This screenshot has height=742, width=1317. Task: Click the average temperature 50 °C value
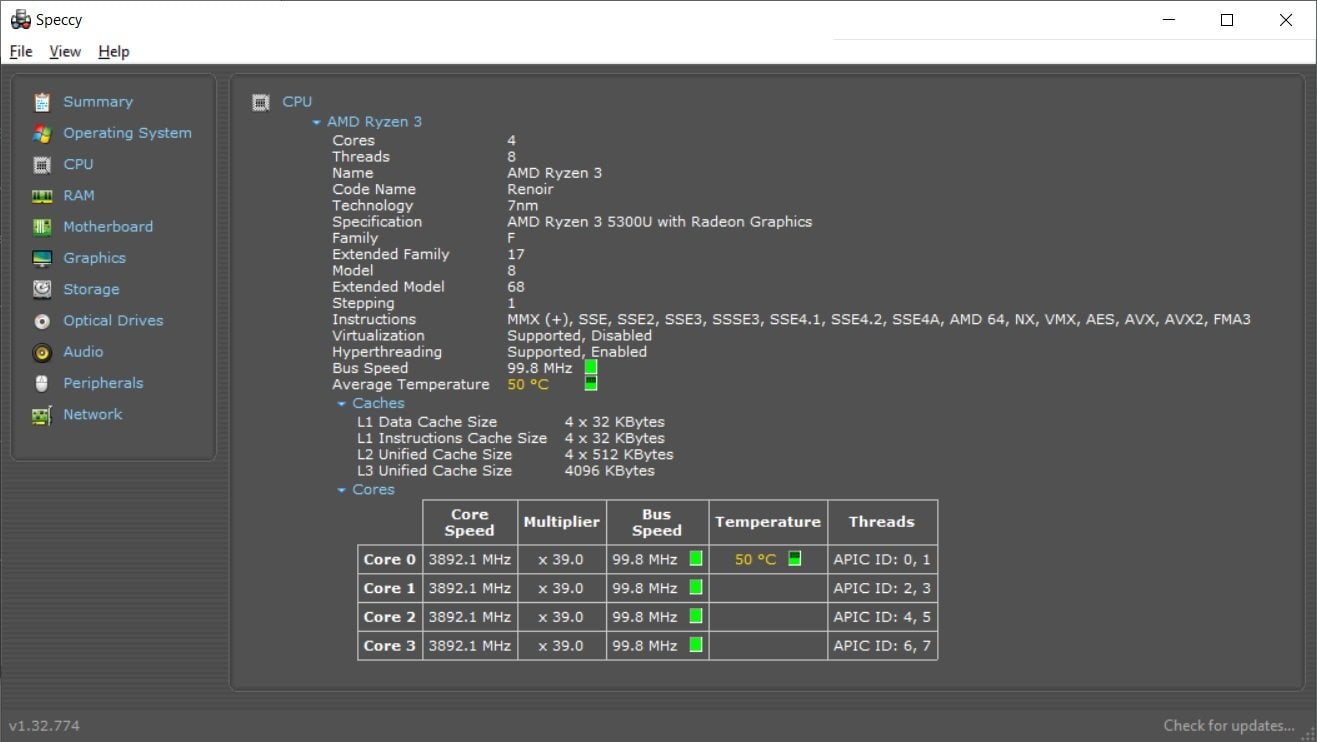click(528, 385)
